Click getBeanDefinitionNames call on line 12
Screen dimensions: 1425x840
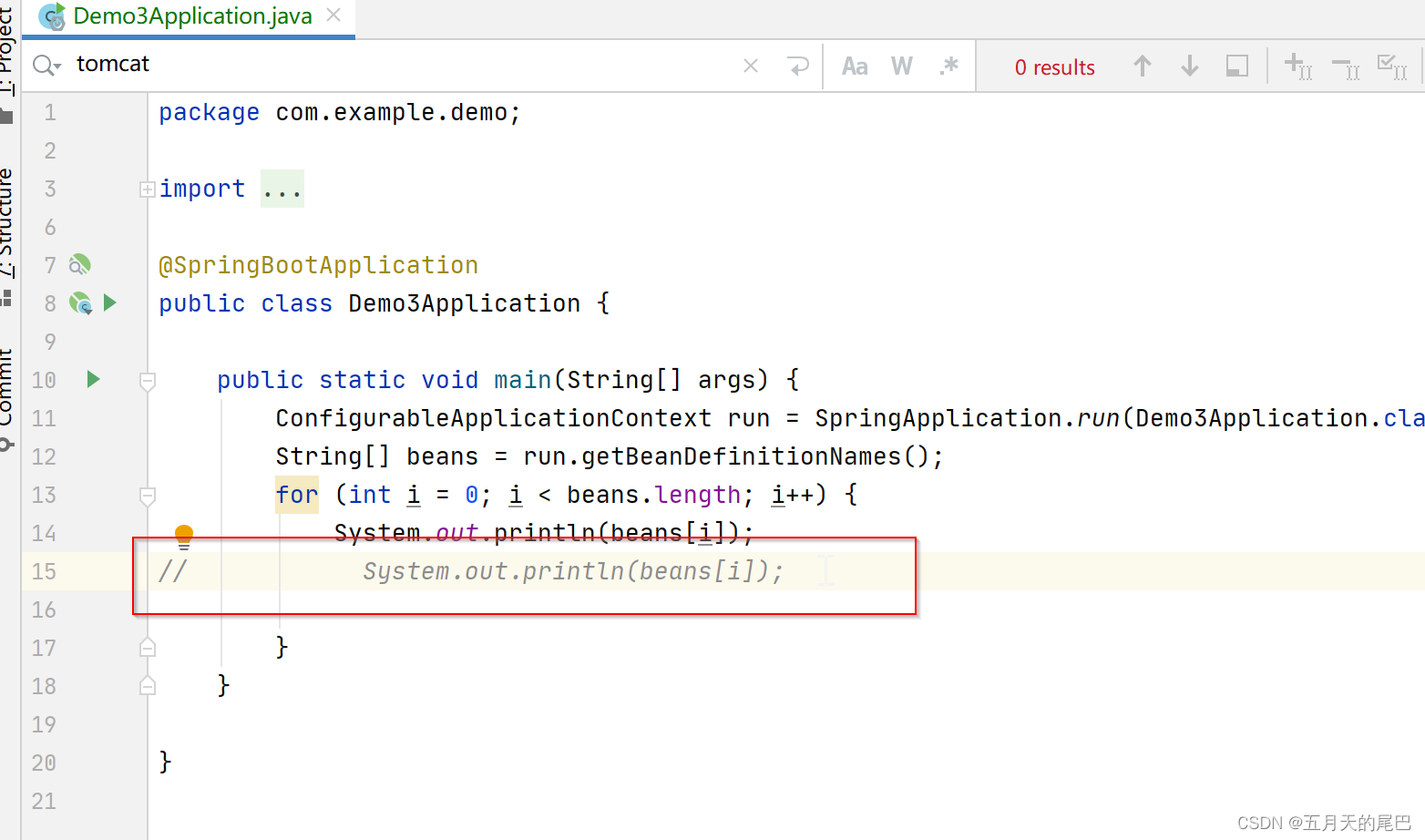(x=741, y=456)
